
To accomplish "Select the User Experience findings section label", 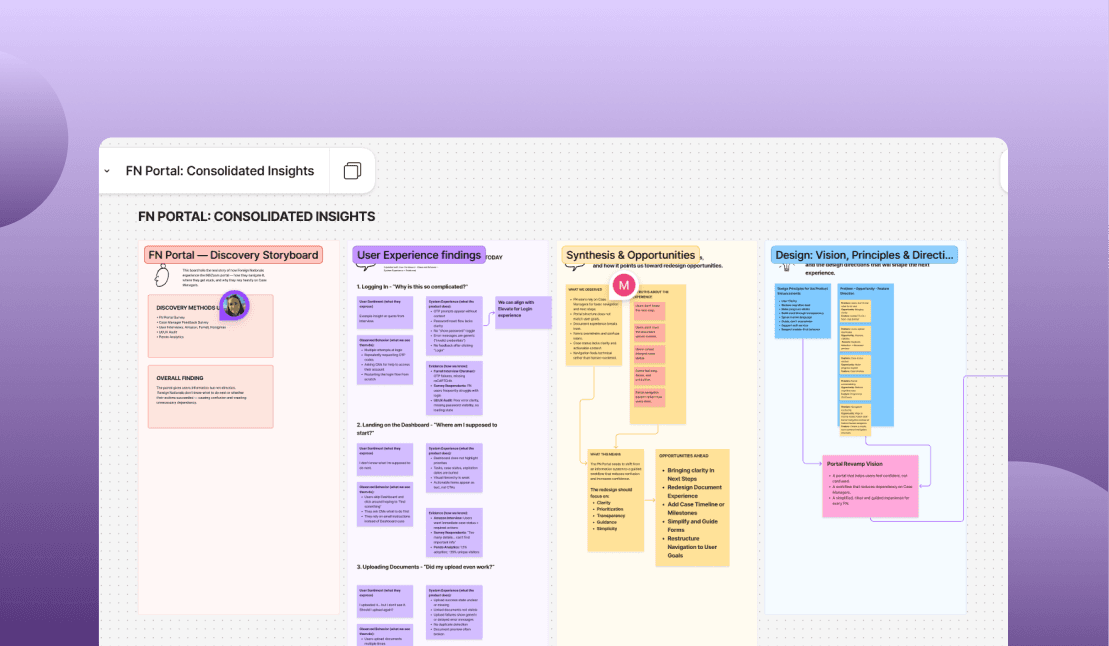I will pyautogui.click(x=419, y=255).
